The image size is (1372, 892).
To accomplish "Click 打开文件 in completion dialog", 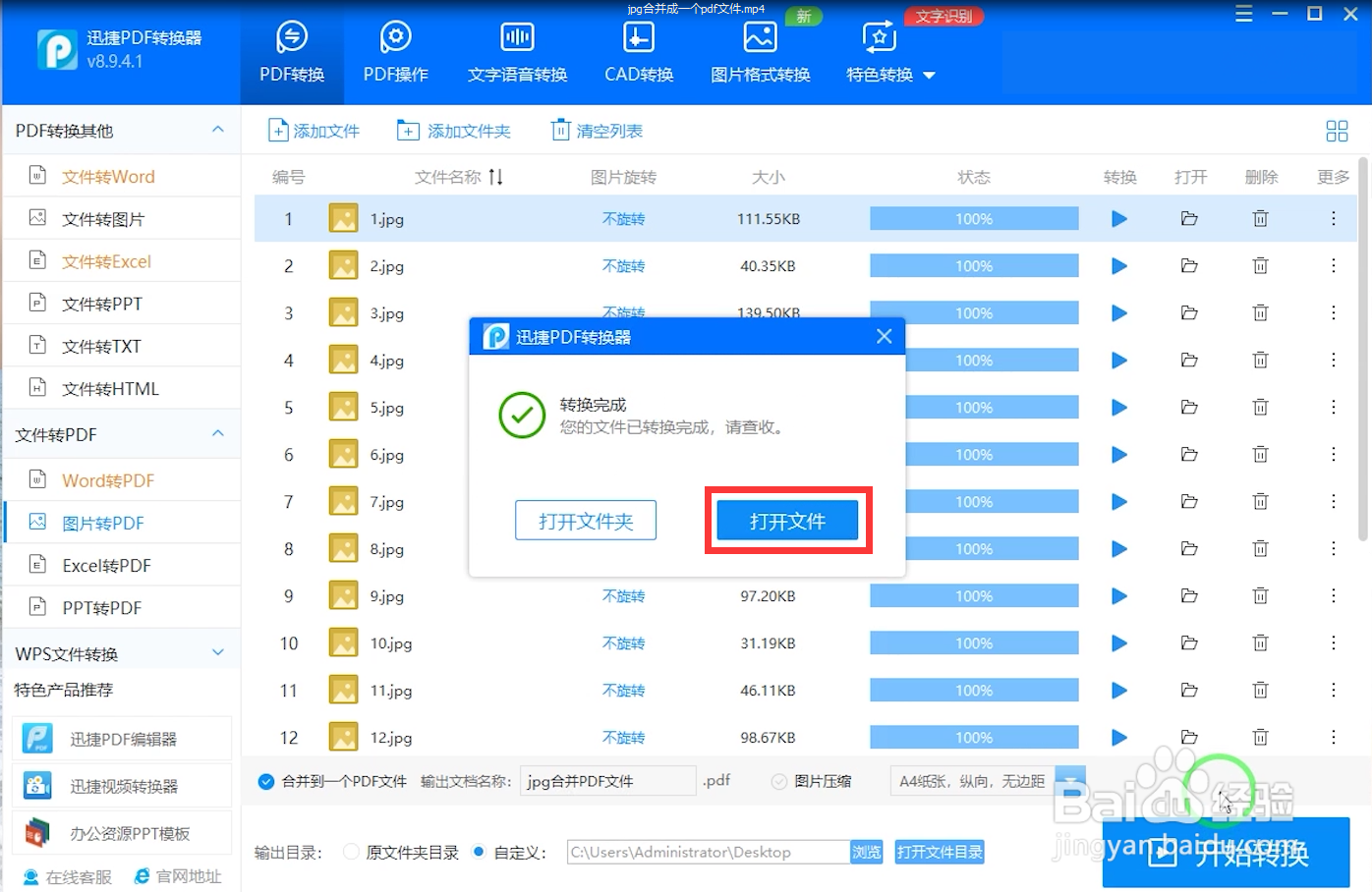I will 787,521.
